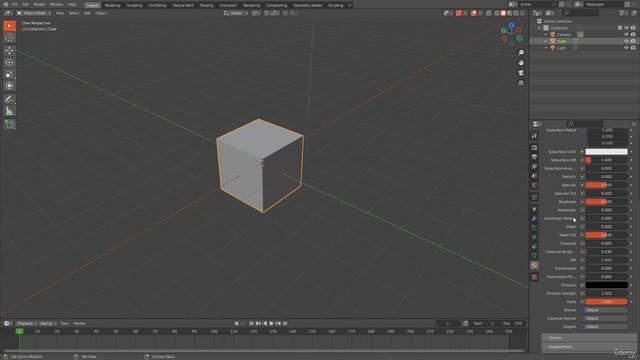Click the outliner search field

[580, 13]
